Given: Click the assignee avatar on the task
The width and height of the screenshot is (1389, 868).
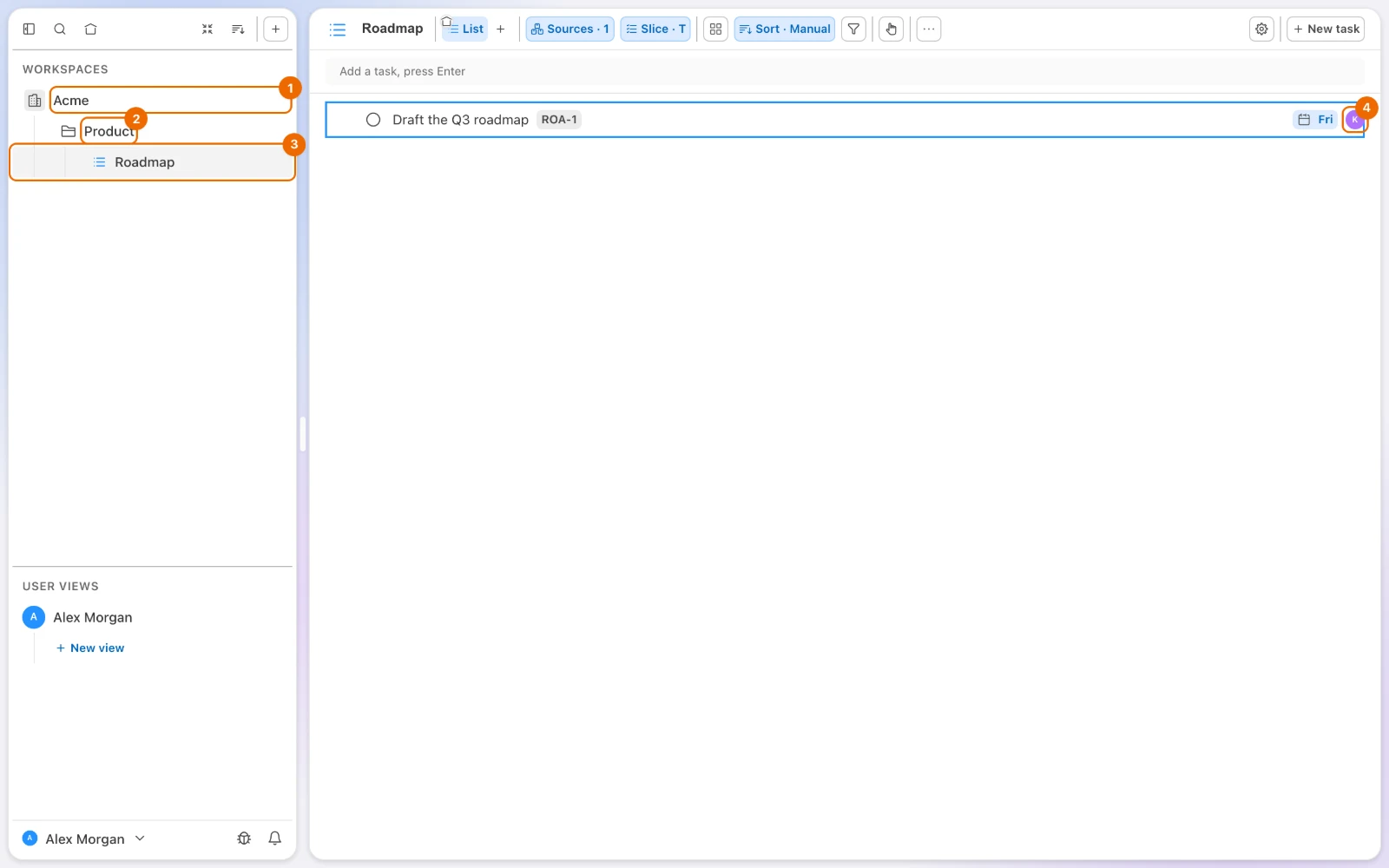Looking at the screenshot, I should [x=1354, y=120].
